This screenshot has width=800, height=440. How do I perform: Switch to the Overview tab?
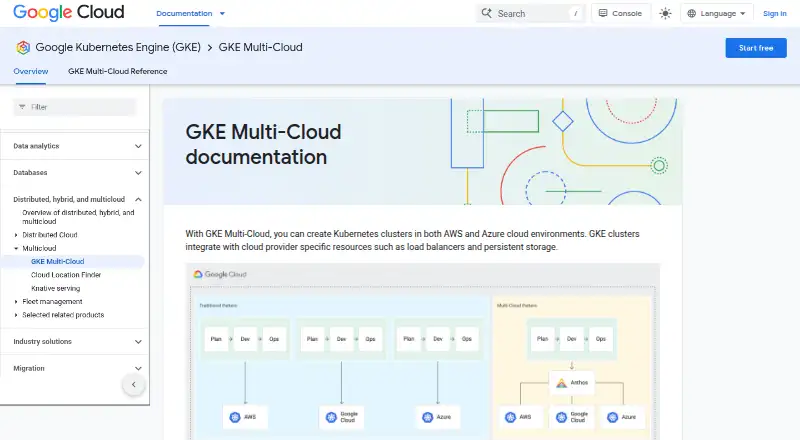(31, 71)
